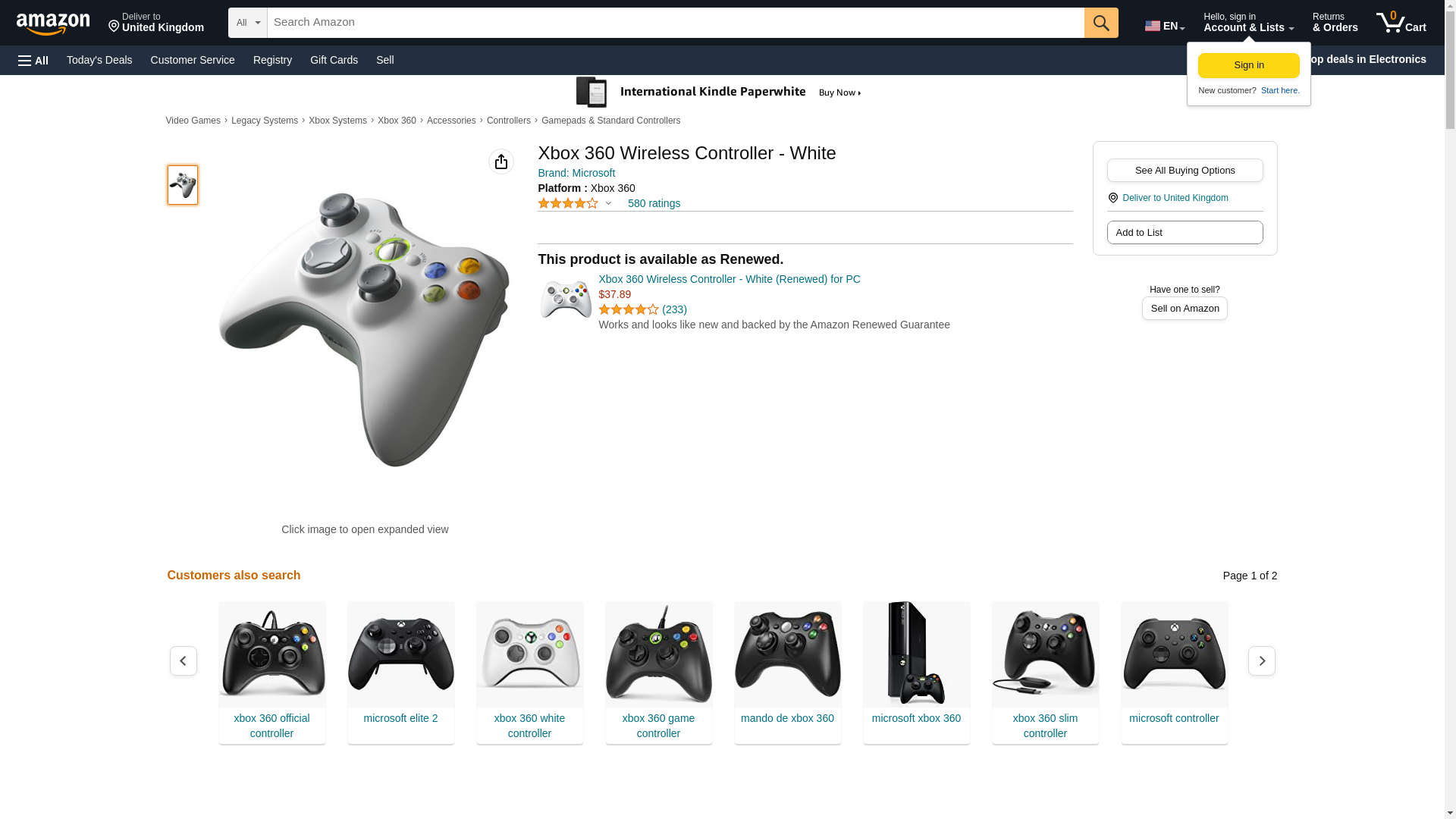Click See All Buying Options button
The width and height of the screenshot is (1456, 819).
[x=1185, y=171]
